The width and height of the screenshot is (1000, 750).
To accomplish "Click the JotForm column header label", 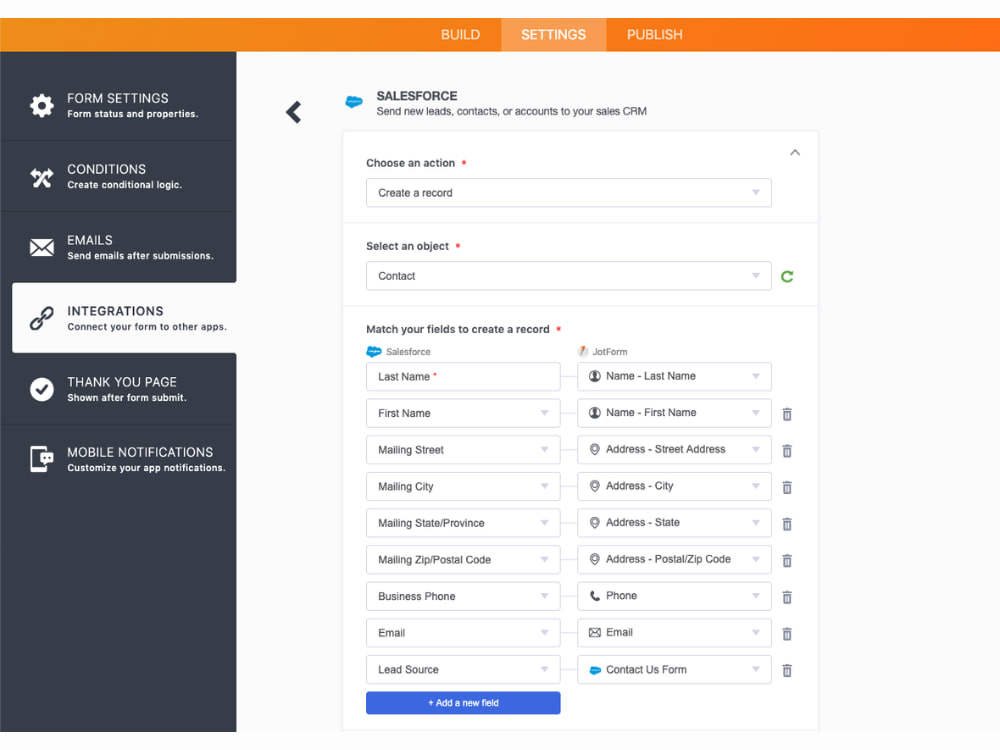I will (610, 351).
